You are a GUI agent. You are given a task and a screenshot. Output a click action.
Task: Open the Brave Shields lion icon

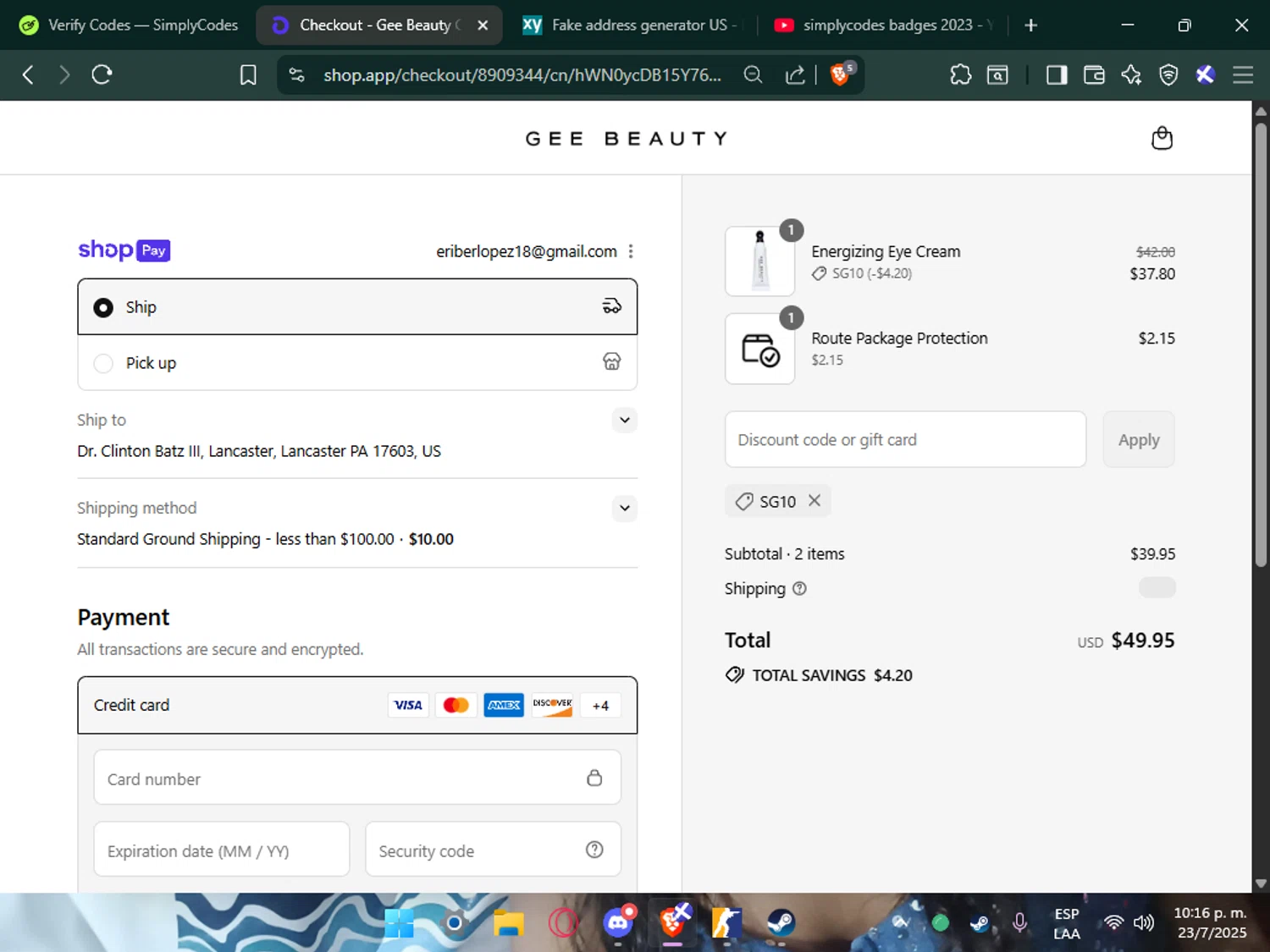pos(841,74)
